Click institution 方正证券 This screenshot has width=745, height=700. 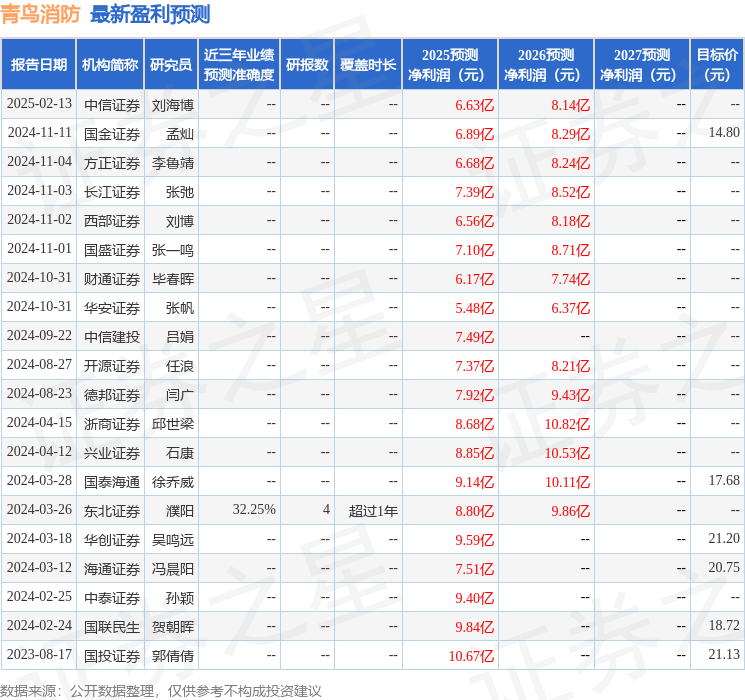112,163
